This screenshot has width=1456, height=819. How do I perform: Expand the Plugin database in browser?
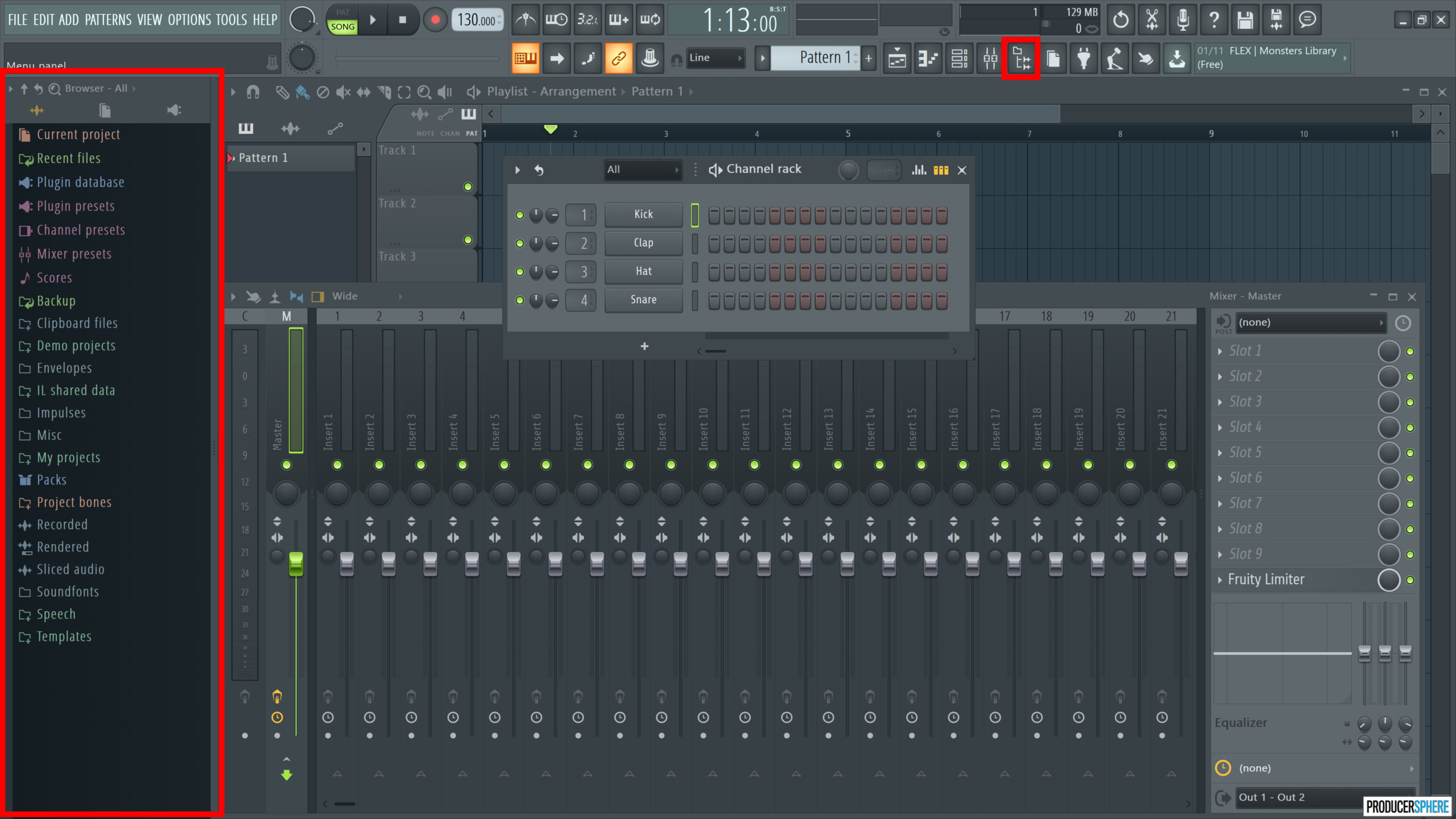pyautogui.click(x=80, y=182)
